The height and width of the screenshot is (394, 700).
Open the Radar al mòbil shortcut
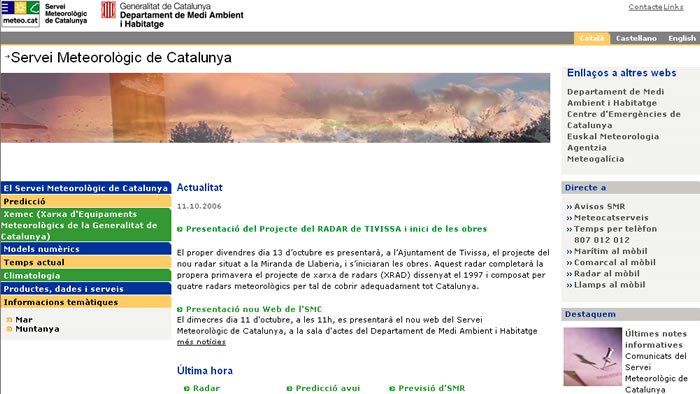[x=606, y=274]
